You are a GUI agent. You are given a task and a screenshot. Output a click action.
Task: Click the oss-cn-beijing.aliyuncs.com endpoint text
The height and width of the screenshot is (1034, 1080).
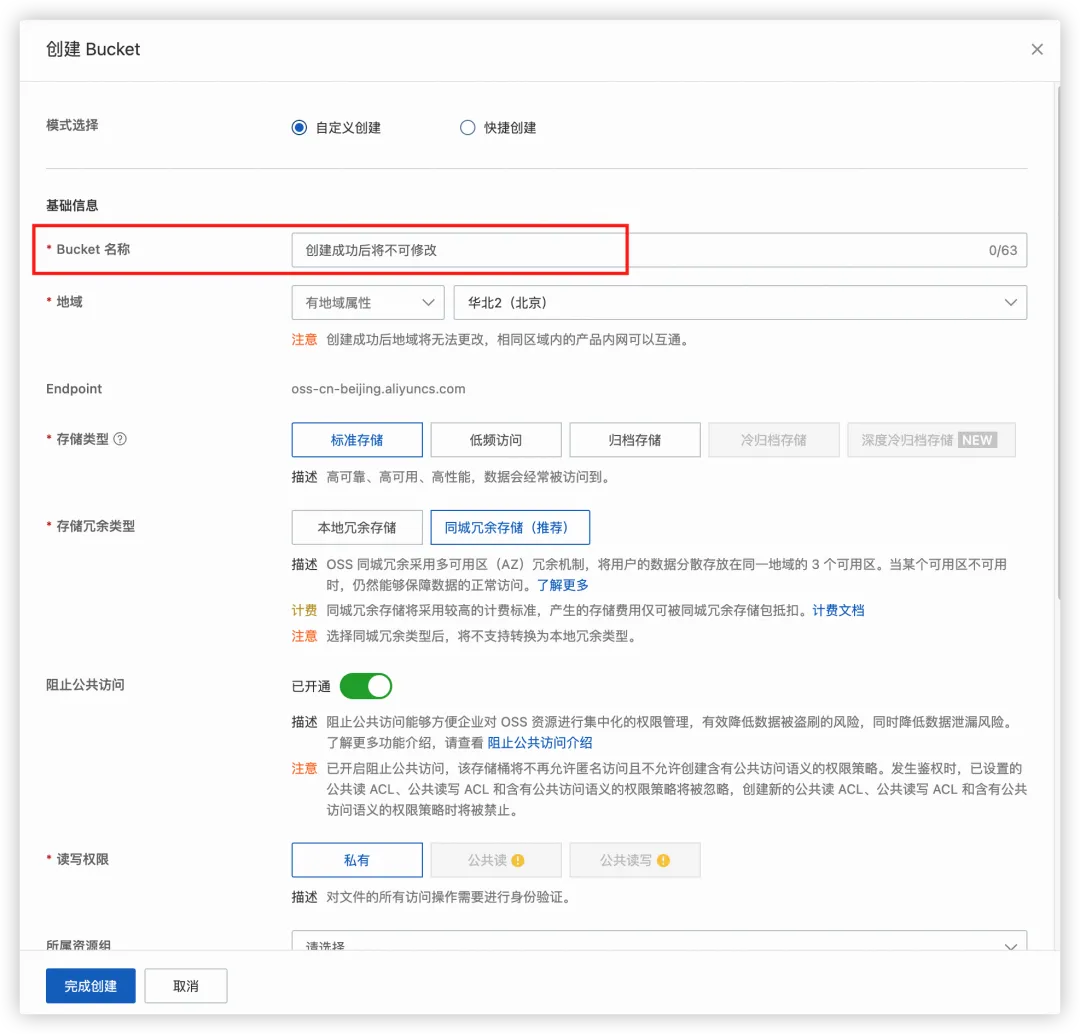[378, 389]
